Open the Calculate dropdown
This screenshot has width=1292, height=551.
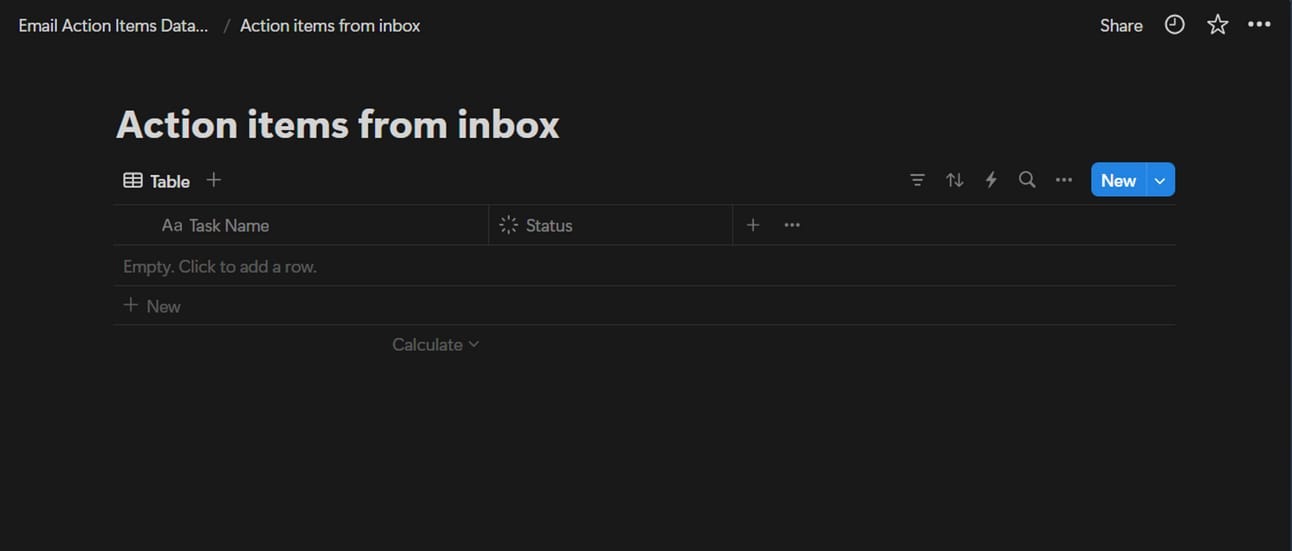click(435, 344)
